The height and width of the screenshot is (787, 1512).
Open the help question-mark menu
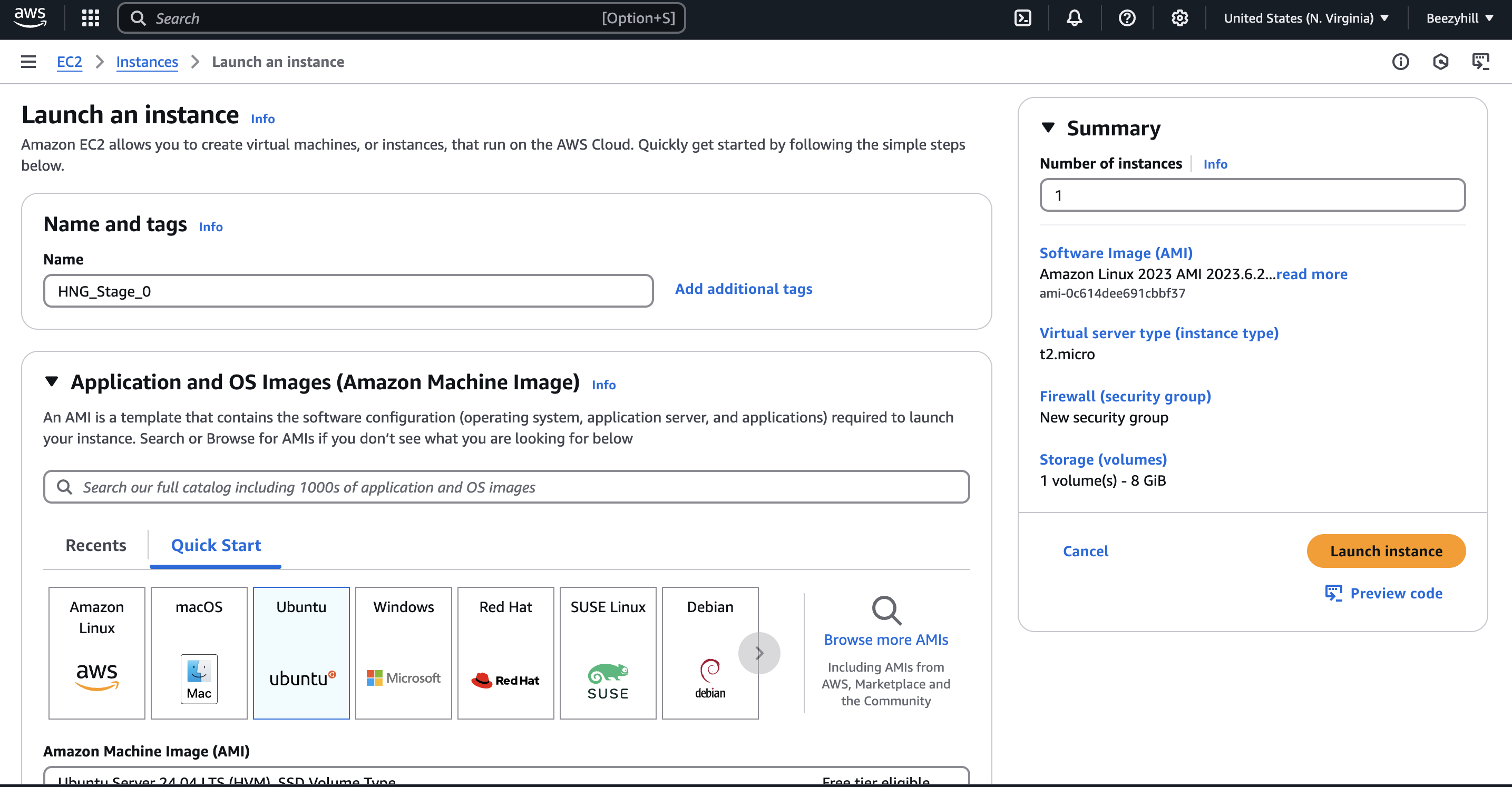[1127, 18]
